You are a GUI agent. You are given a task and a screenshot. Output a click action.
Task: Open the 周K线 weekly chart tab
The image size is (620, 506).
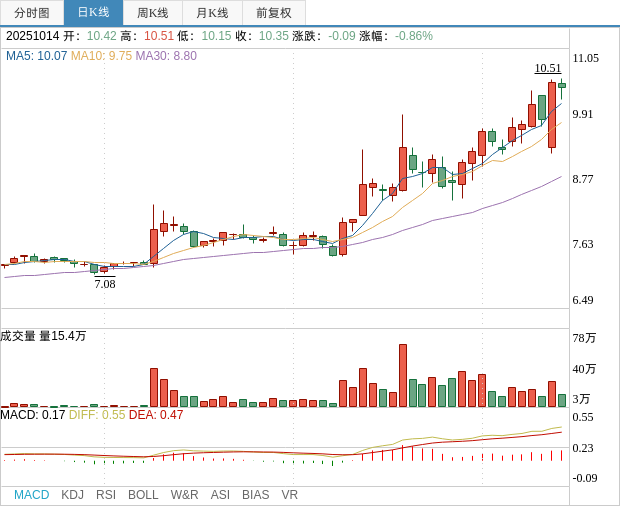153,13
